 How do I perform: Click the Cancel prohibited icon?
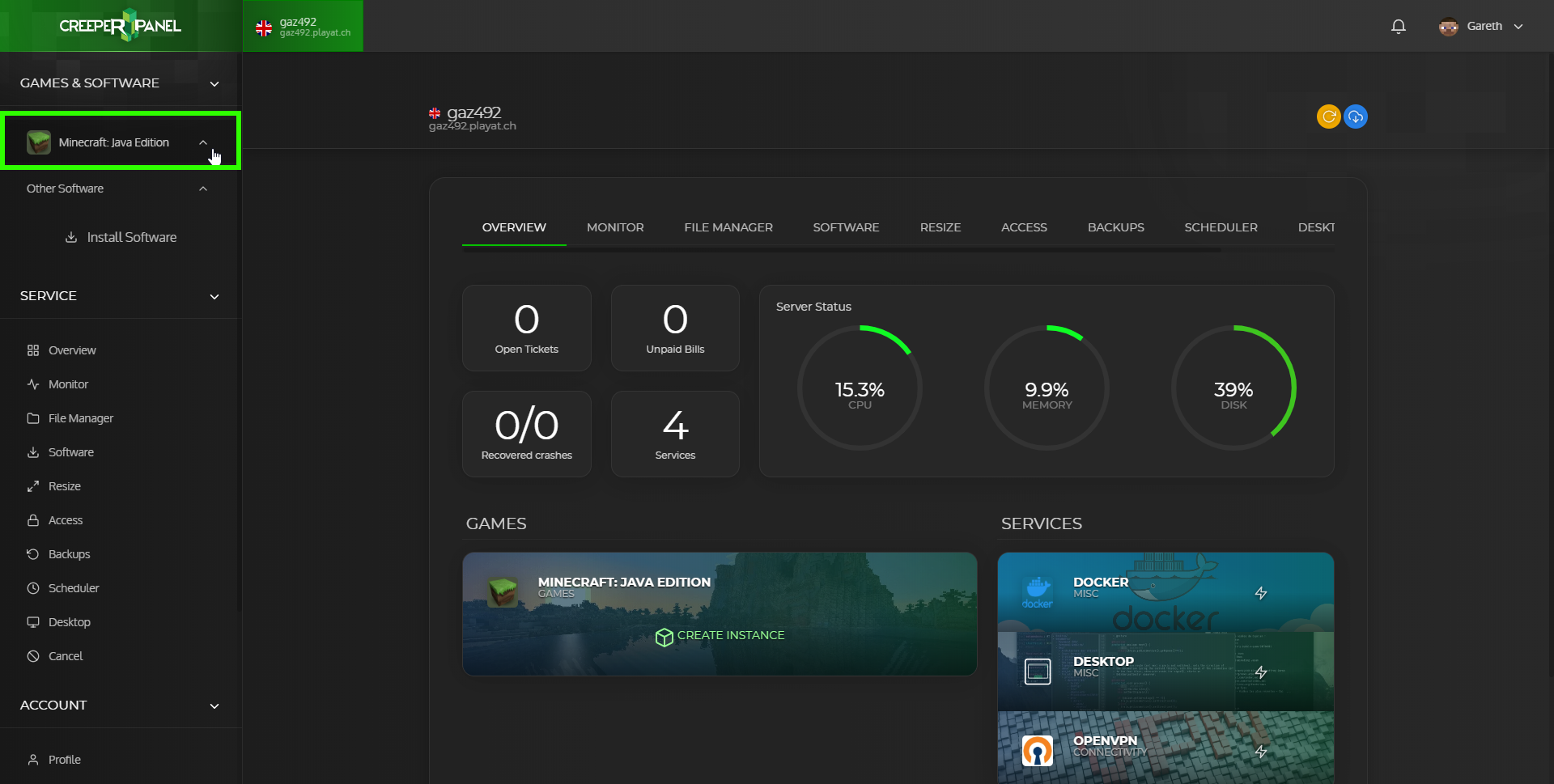(33, 656)
